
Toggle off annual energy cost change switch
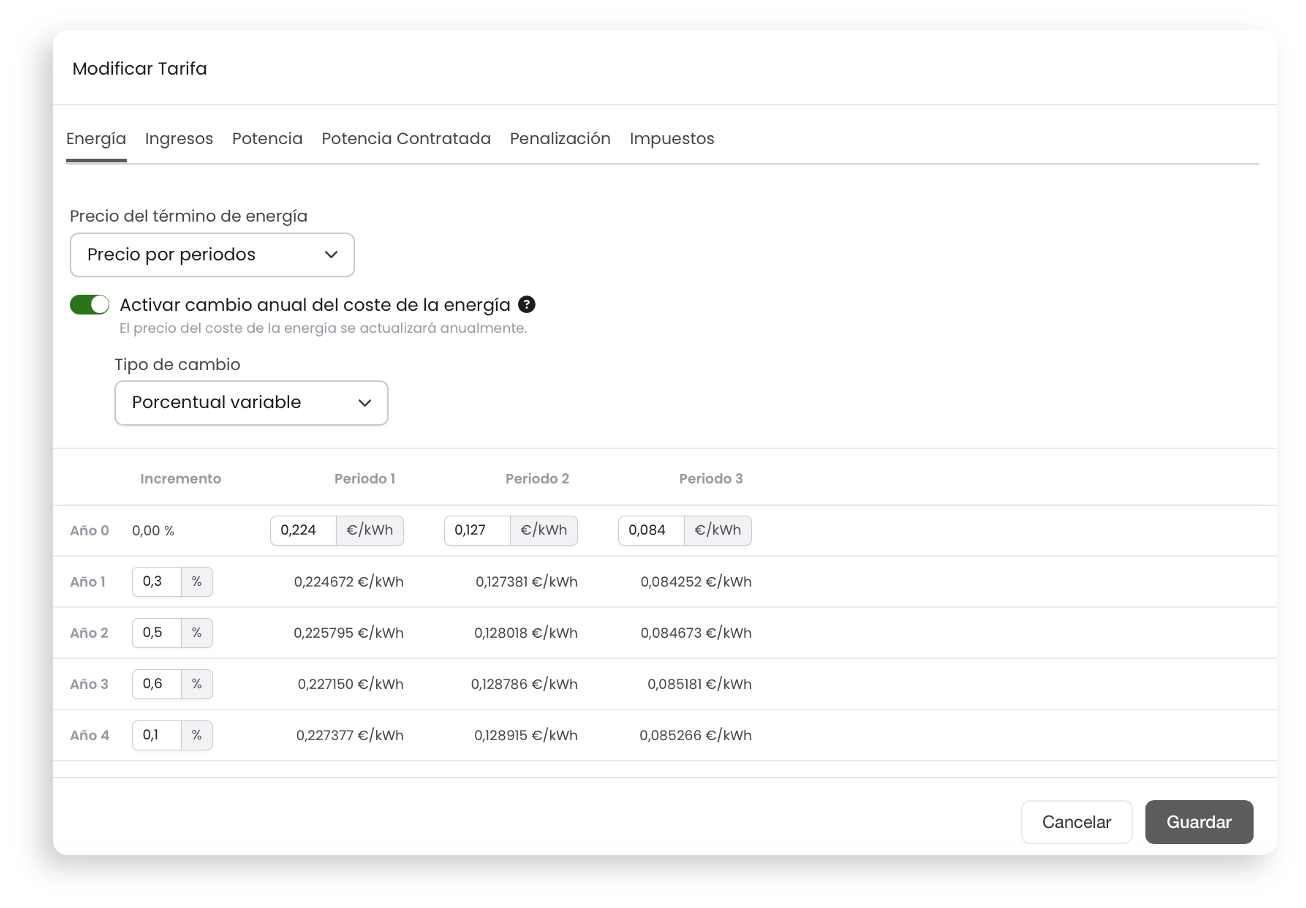(89, 305)
